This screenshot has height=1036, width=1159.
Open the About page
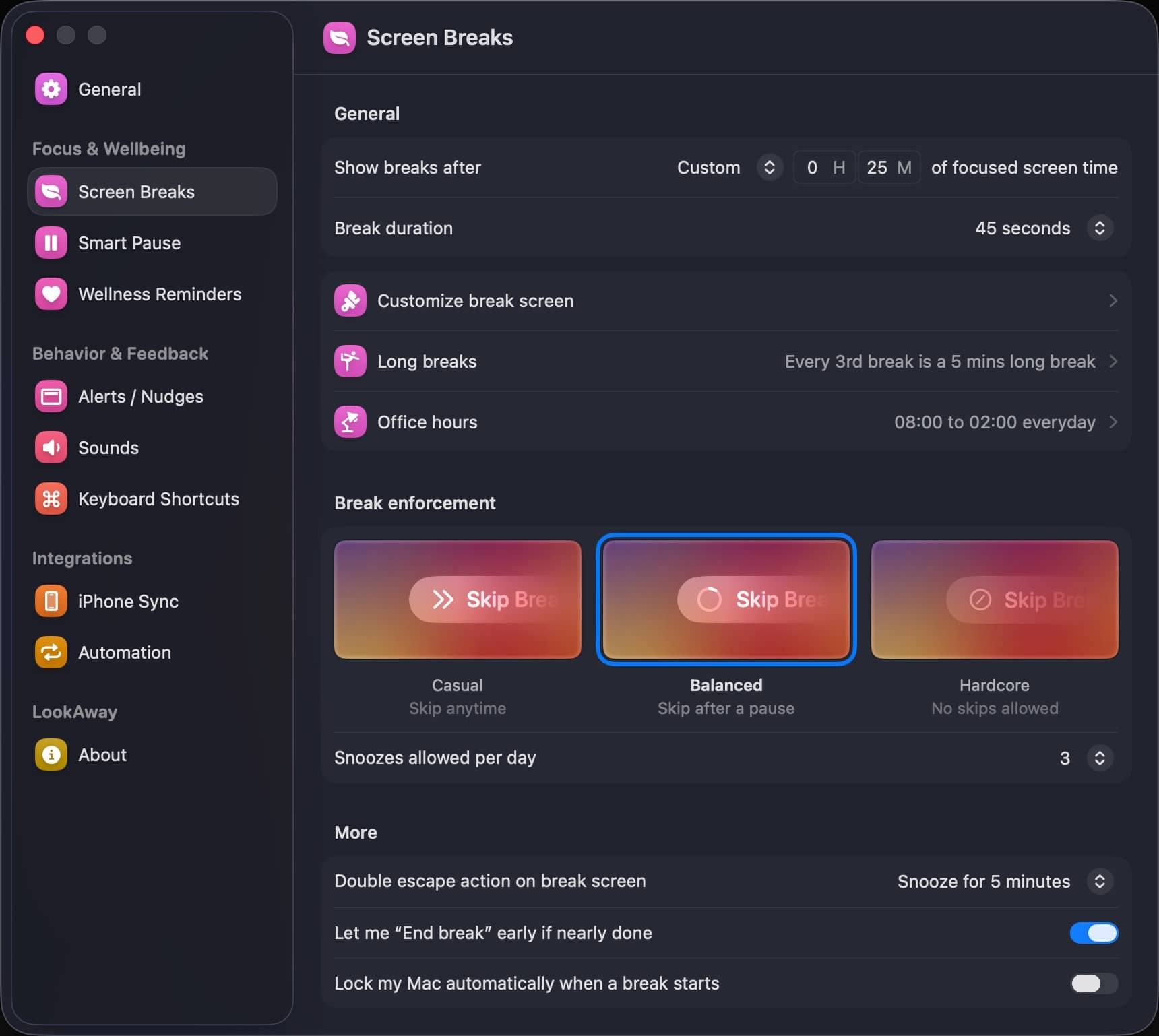(152, 754)
